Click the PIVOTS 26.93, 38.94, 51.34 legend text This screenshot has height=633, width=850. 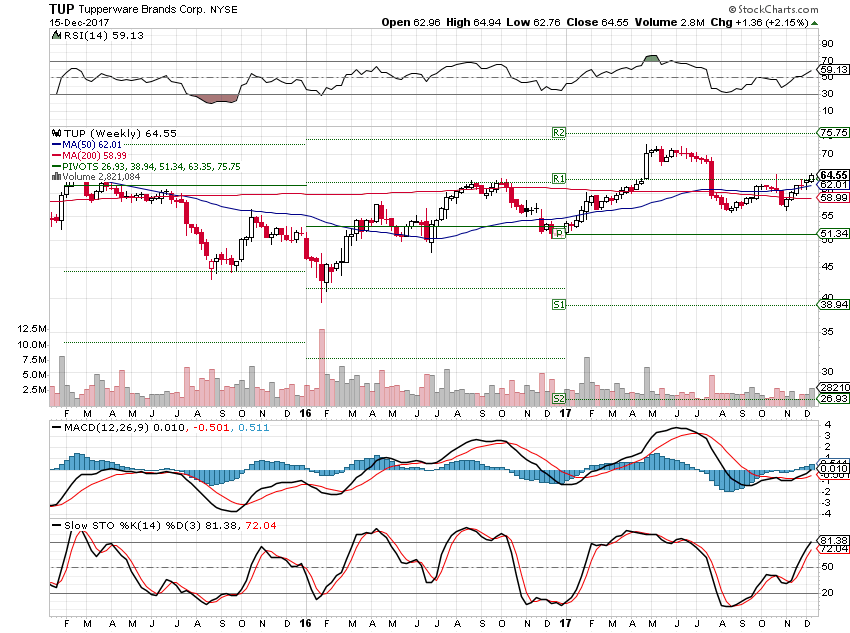coord(151,166)
